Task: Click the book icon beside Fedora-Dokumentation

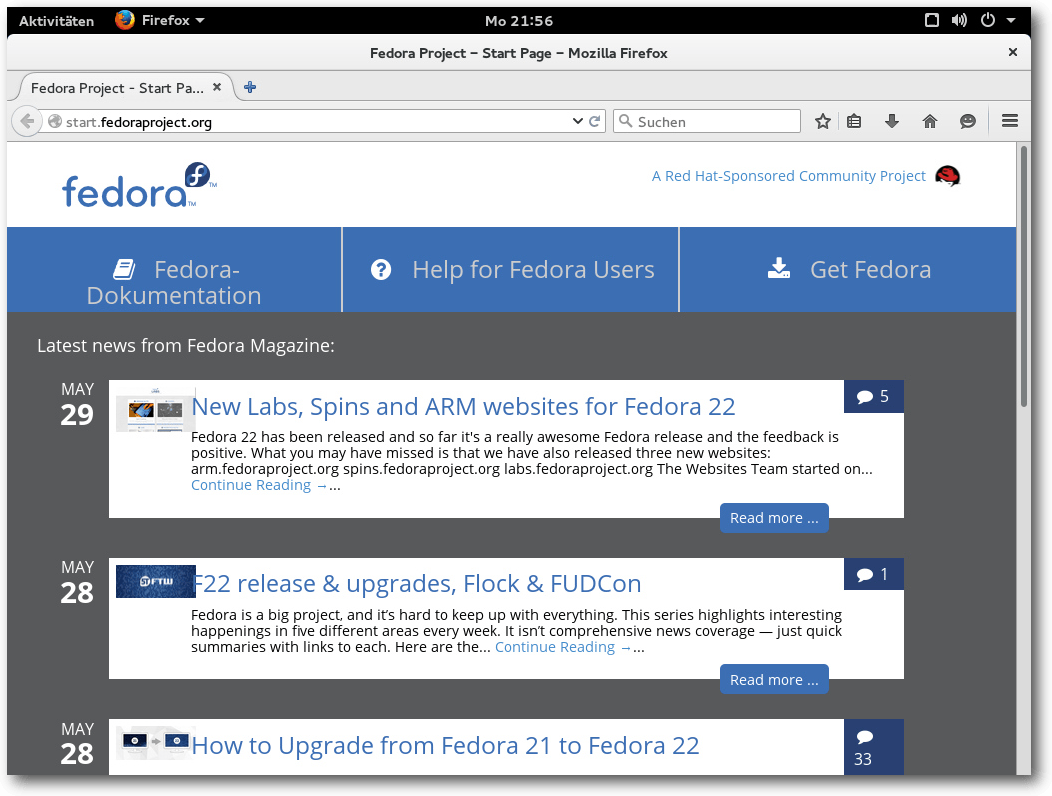Action: (124, 269)
